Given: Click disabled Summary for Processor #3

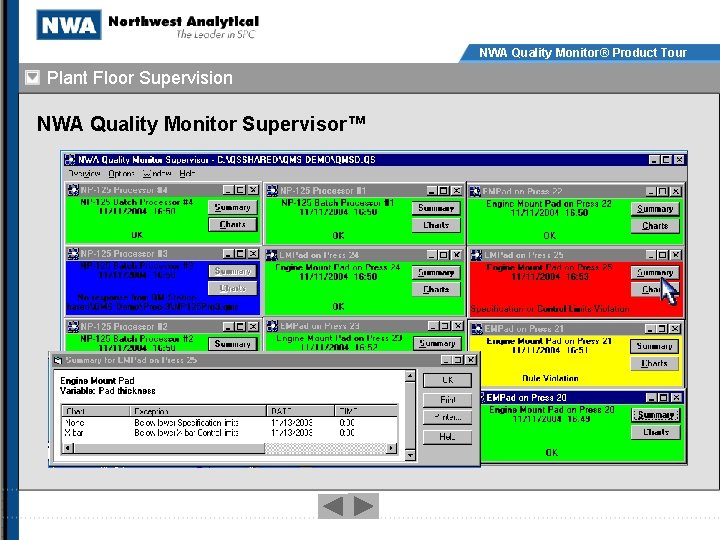Looking at the screenshot, I should (x=233, y=271).
